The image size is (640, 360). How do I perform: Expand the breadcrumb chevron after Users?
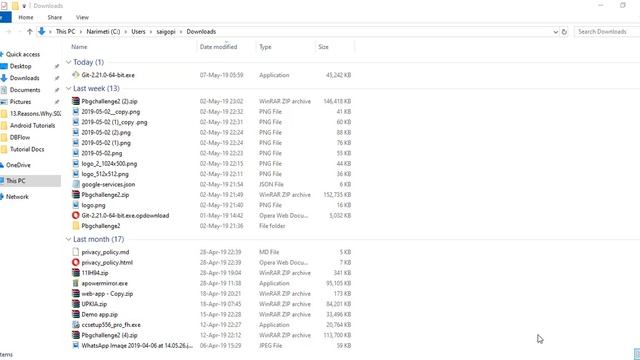click(151, 32)
